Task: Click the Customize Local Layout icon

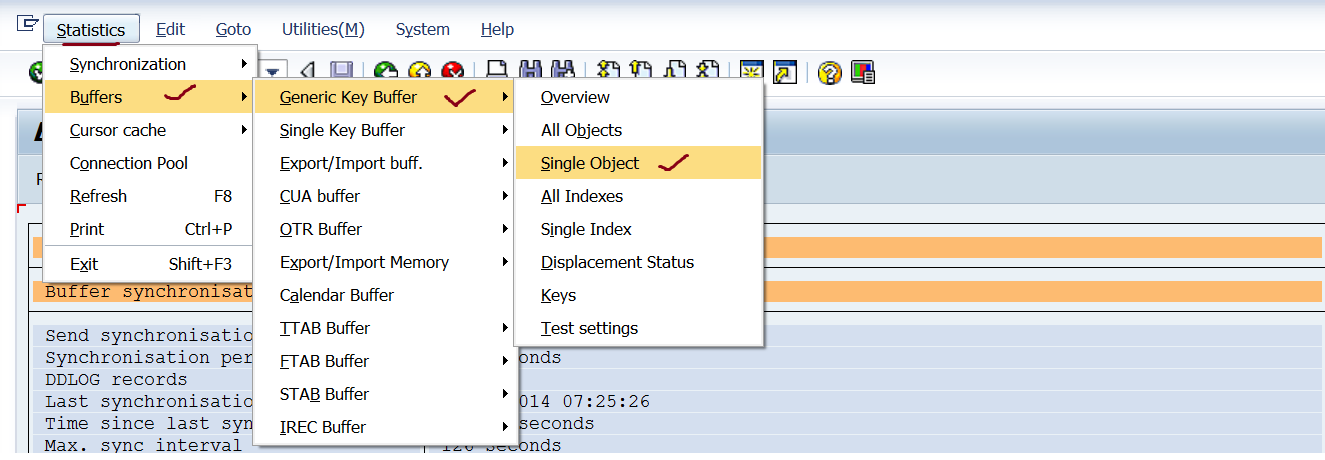Action: pos(863,72)
